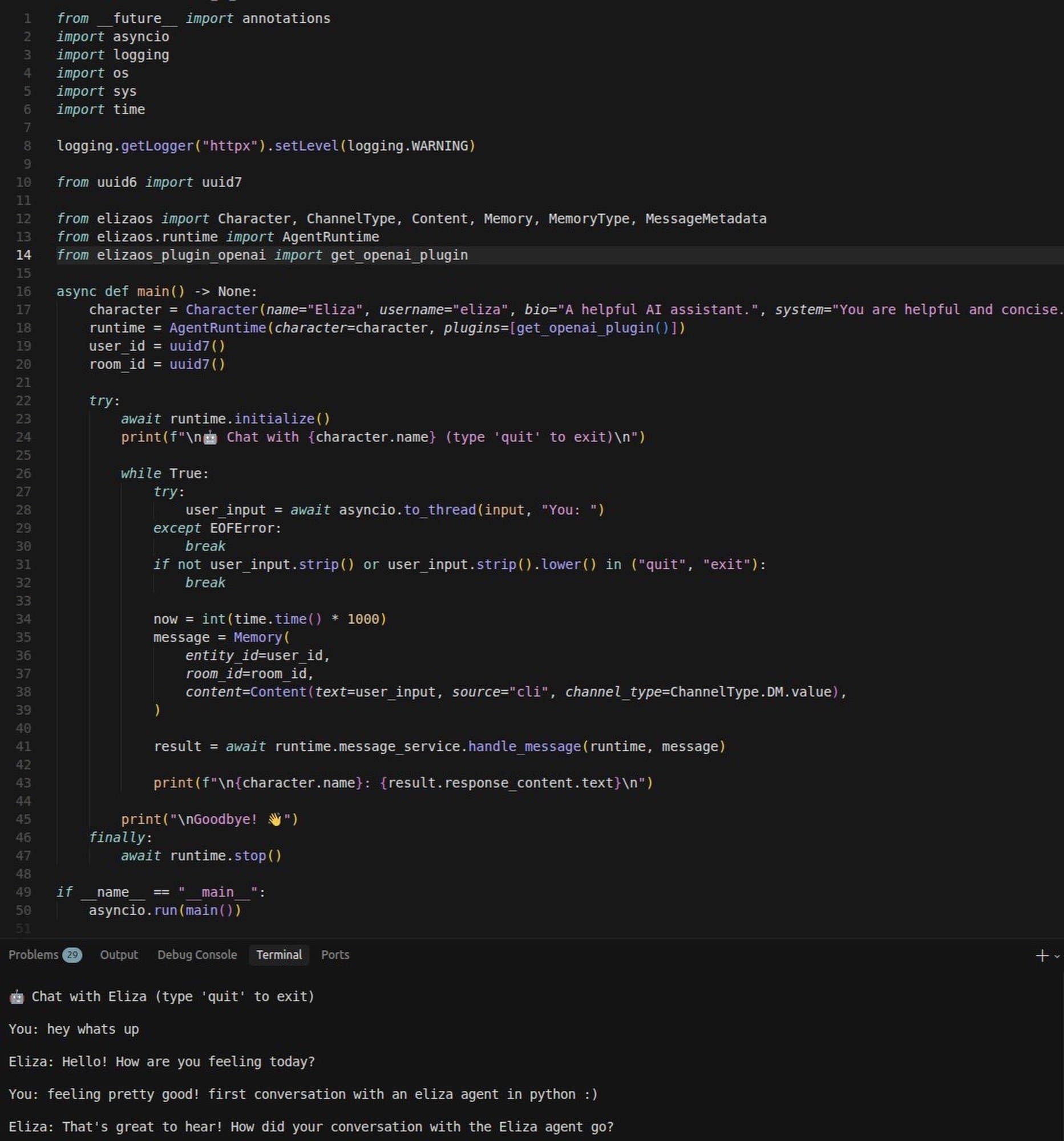Click the Memory constructor on line 35
Screen dimensions: 1064x1141
click(x=258, y=637)
